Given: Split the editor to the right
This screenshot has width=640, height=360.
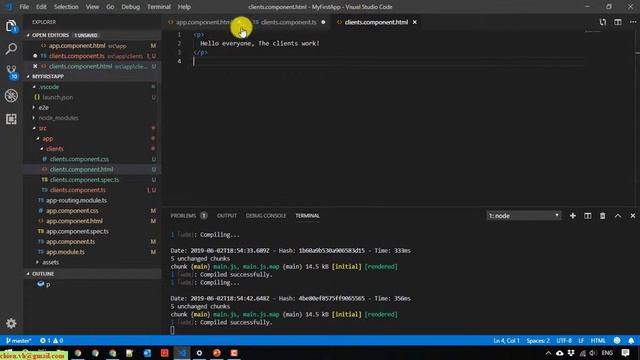Looking at the screenshot, I should pyautogui.click(x=618, y=22).
